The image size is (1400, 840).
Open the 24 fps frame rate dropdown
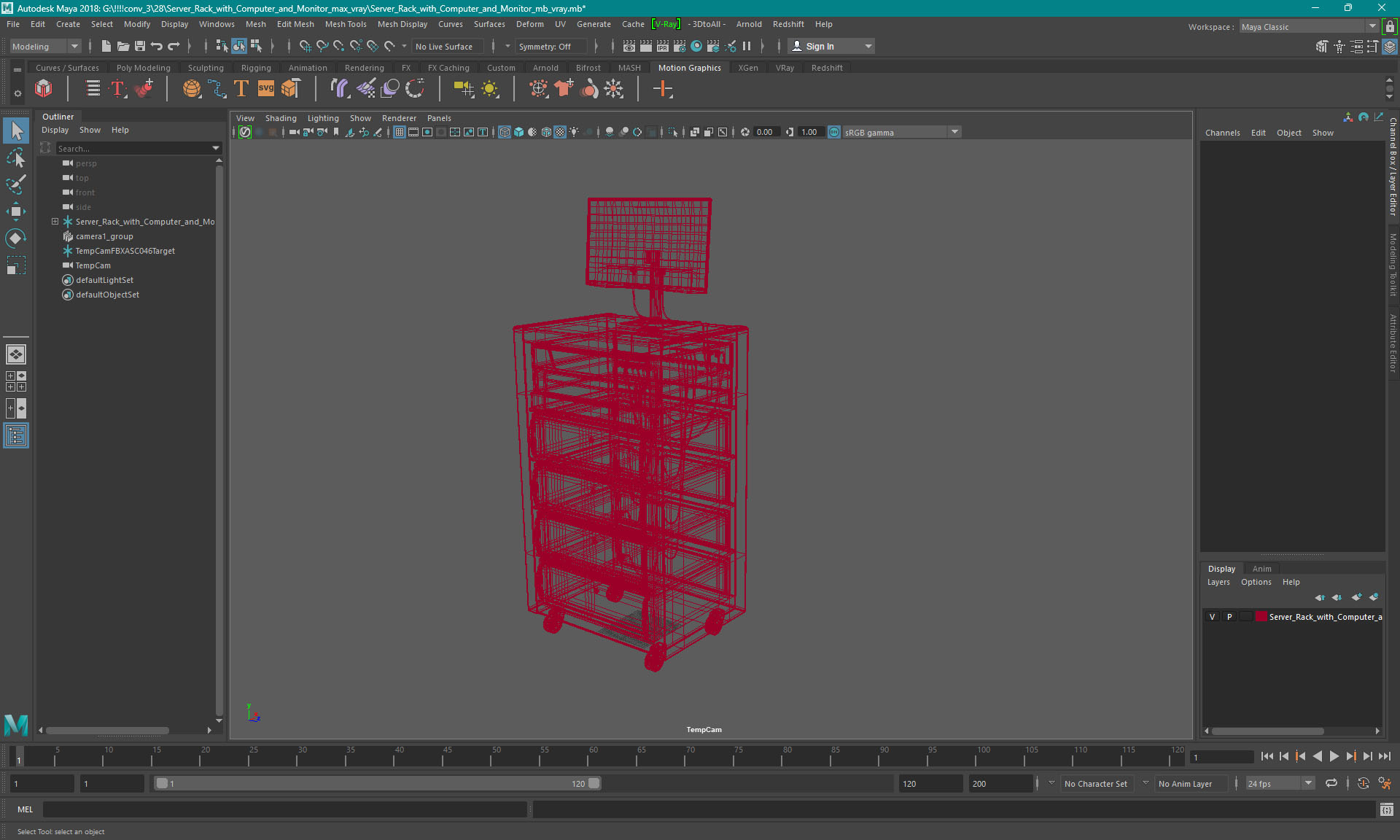pyautogui.click(x=1280, y=783)
